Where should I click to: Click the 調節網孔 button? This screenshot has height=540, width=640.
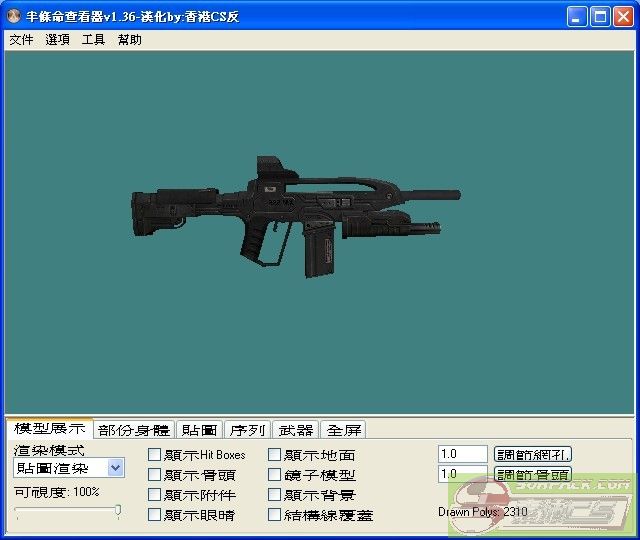(x=533, y=454)
